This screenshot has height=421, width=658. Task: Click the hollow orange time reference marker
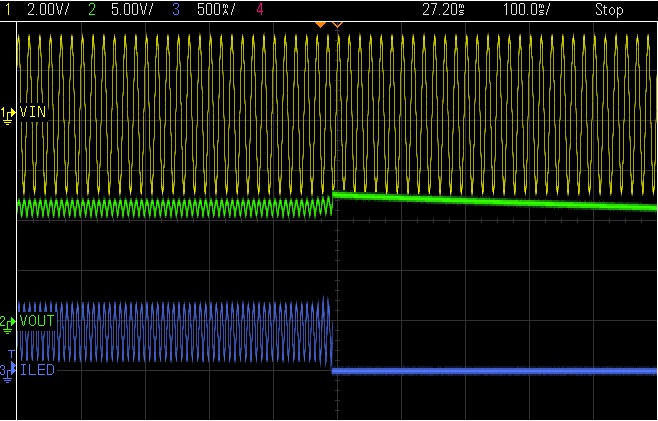click(x=336, y=23)
